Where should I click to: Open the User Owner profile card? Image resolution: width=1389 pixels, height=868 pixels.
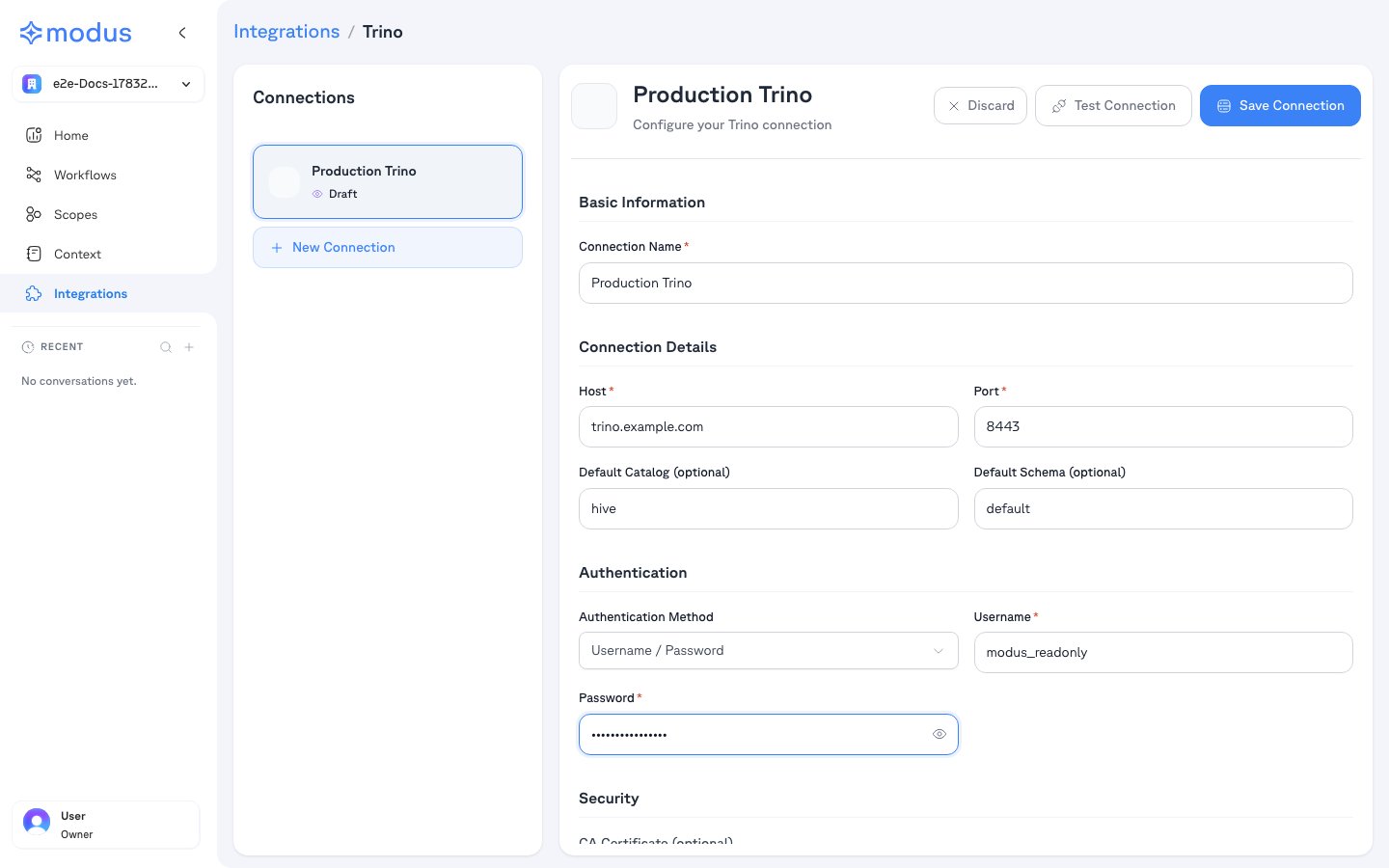click(x=106, y=825)
